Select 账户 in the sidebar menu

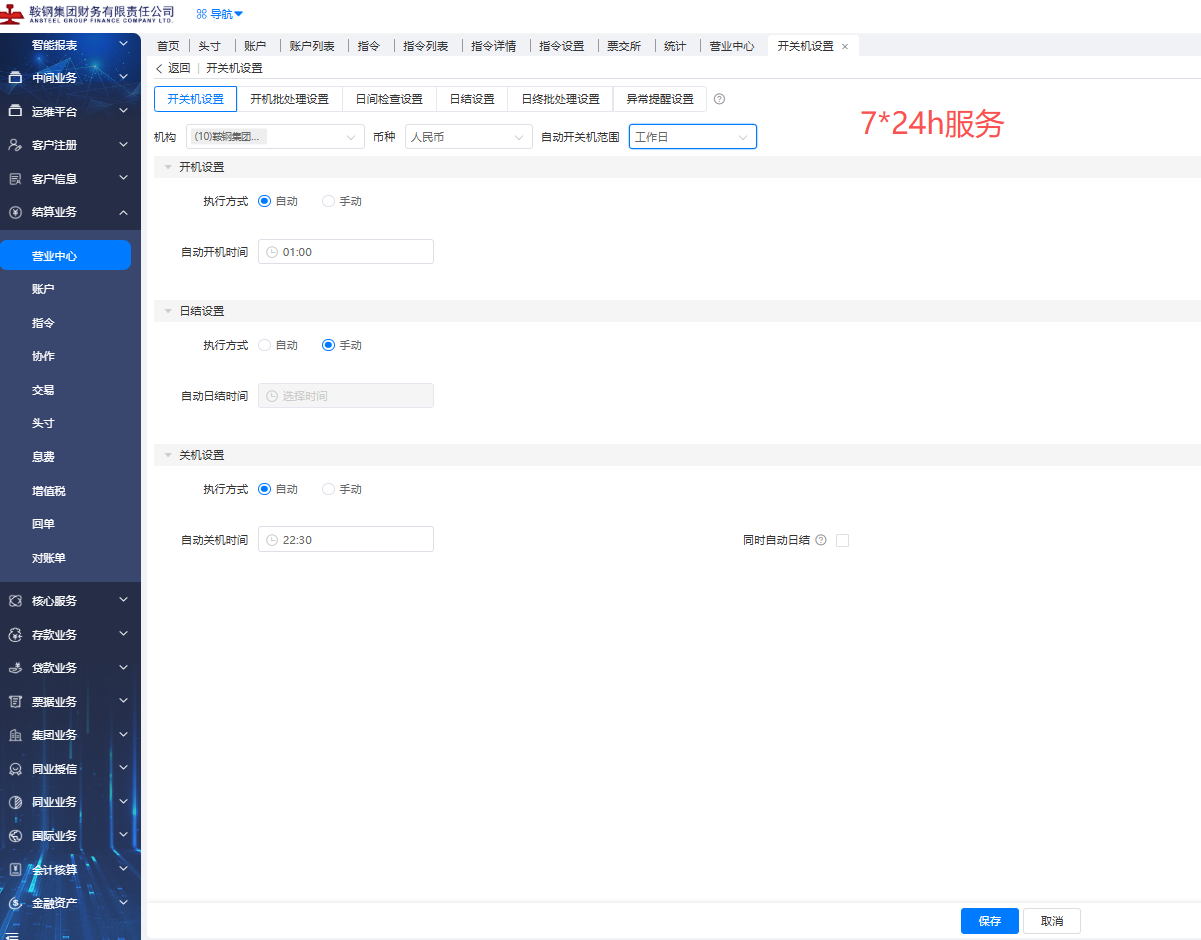(x=43, y=289)
